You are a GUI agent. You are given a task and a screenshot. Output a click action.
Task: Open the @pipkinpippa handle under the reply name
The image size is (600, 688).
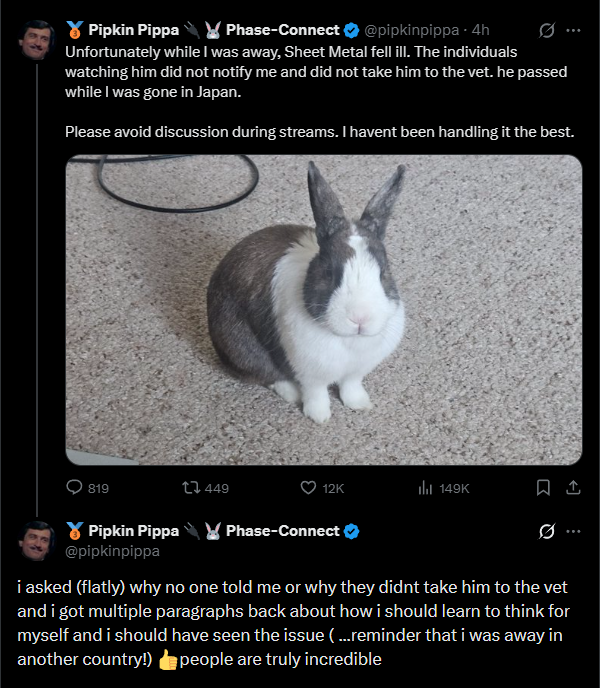(112, 551)
